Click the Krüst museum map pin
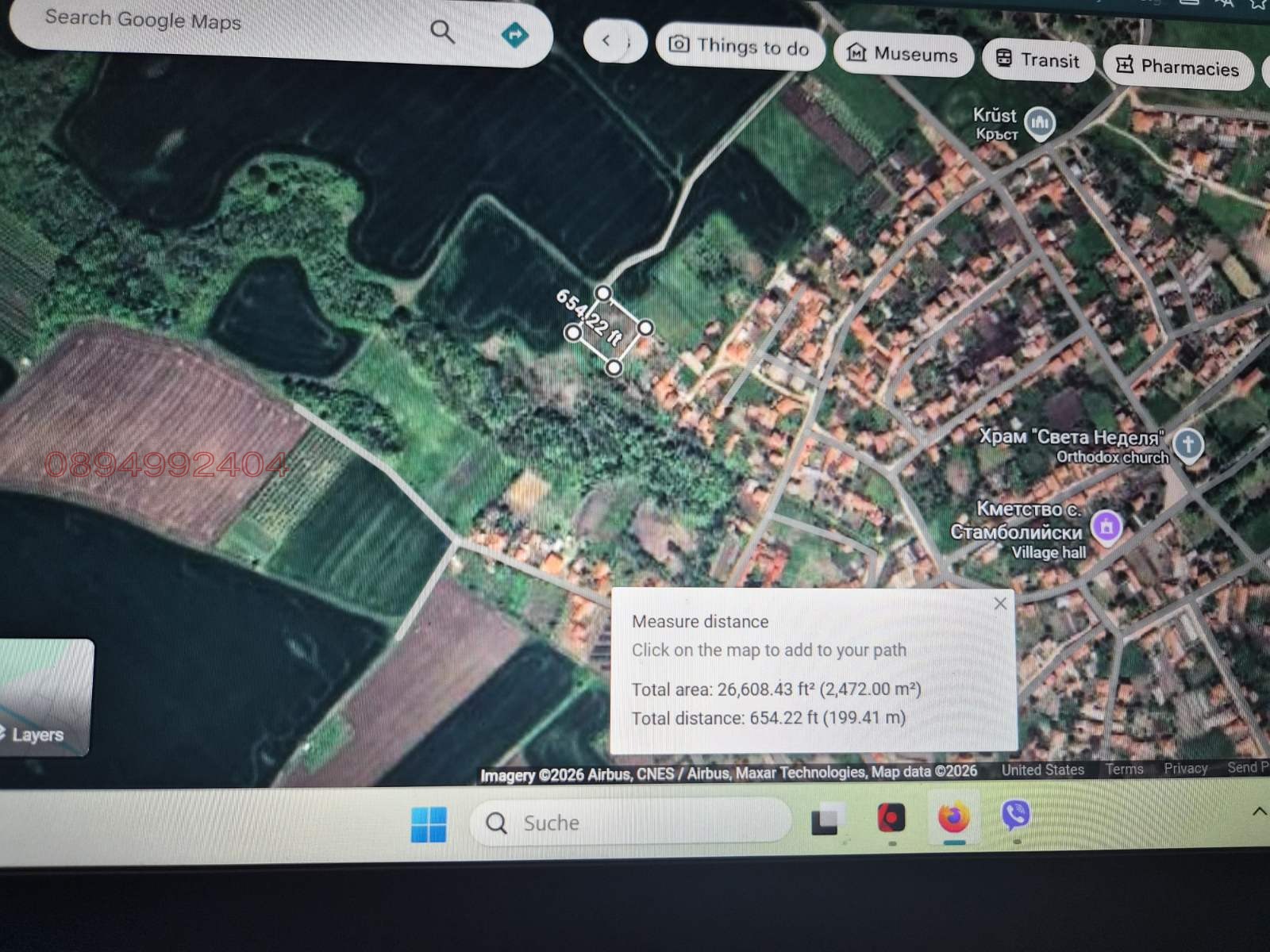The image size is (1270, 952). [1039, 123]
